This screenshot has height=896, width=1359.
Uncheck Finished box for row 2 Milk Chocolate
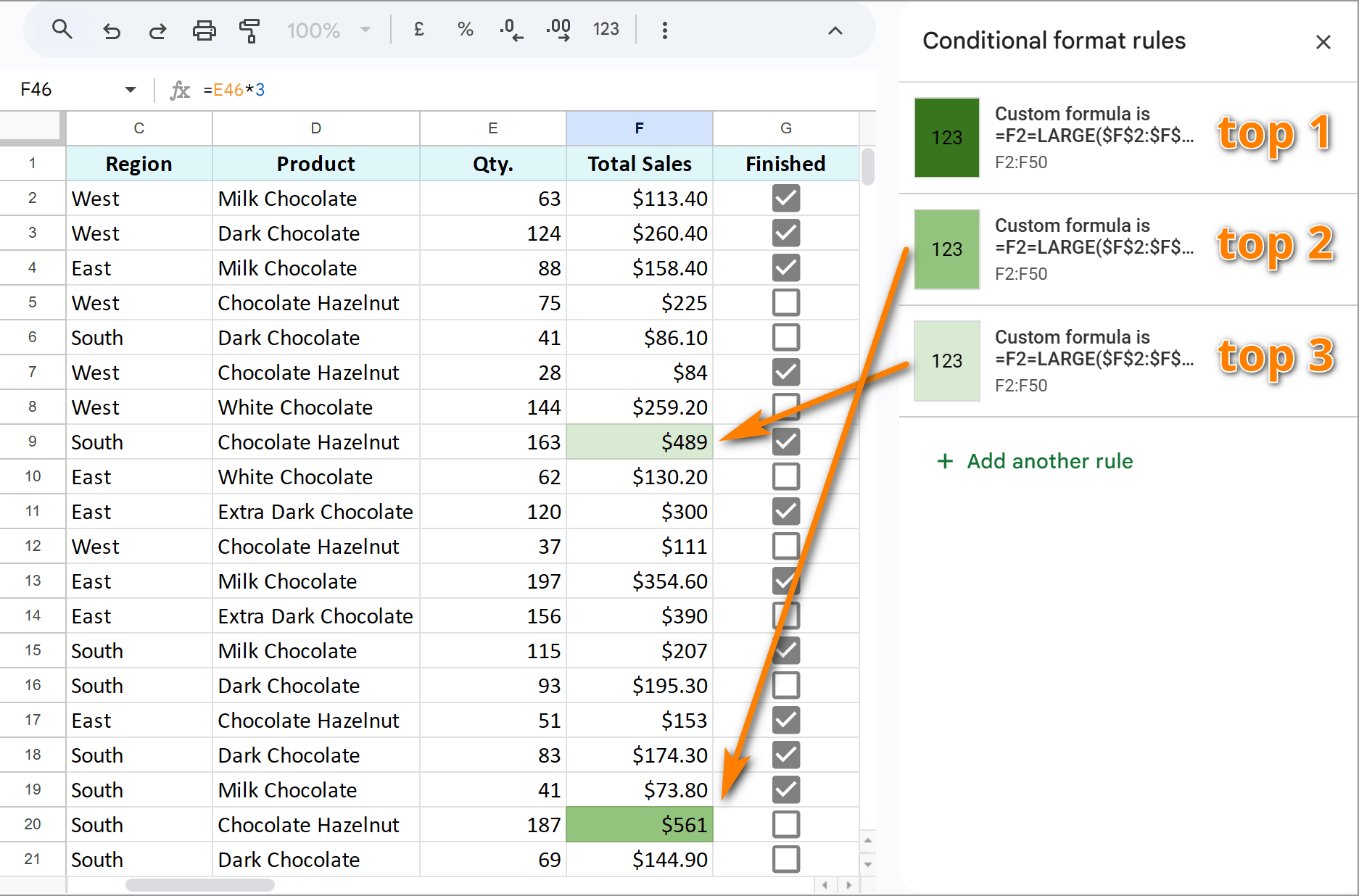tap(786, 198)
